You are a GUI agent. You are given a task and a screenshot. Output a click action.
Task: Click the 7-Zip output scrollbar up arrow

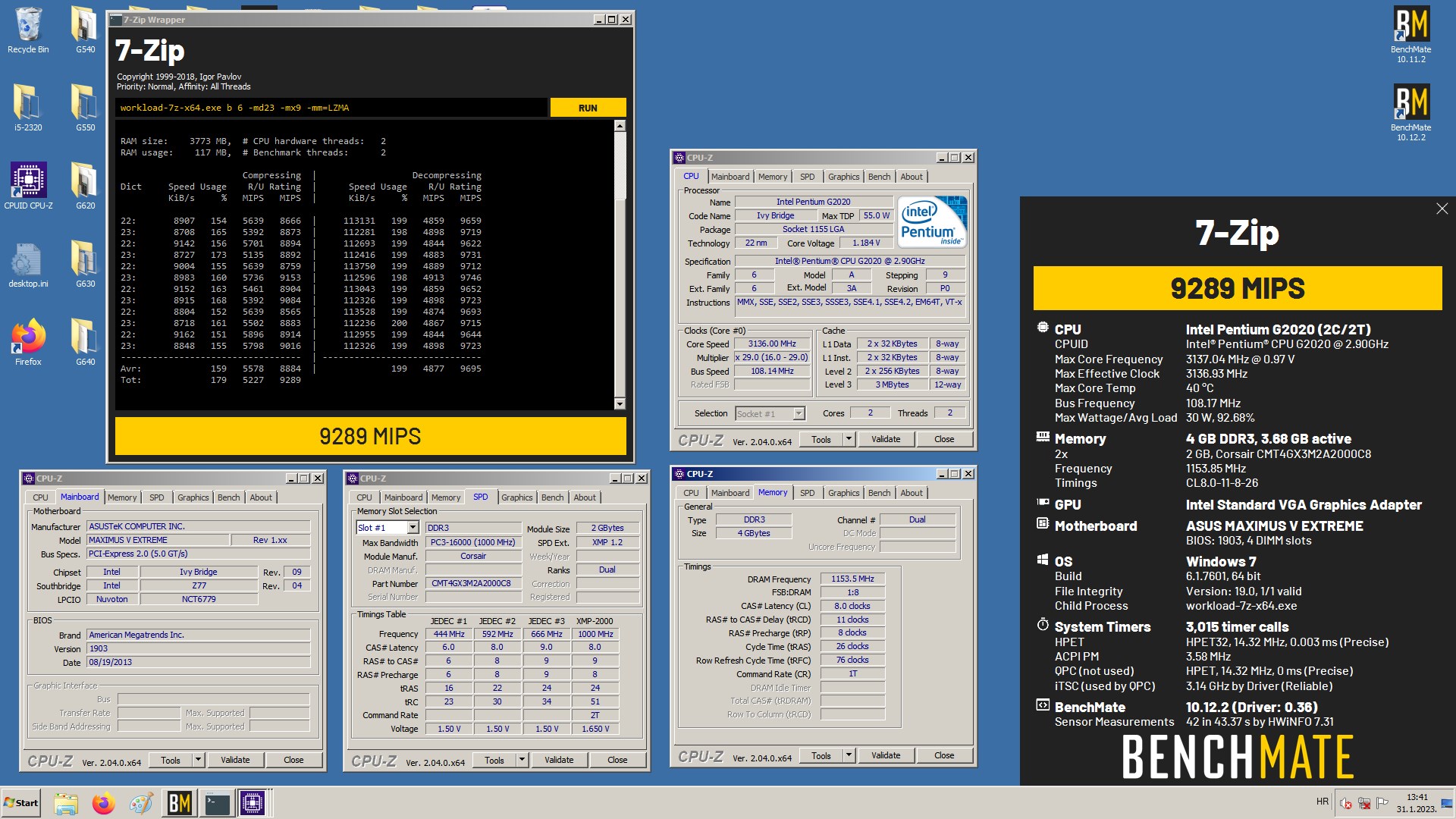pos(620,126)
